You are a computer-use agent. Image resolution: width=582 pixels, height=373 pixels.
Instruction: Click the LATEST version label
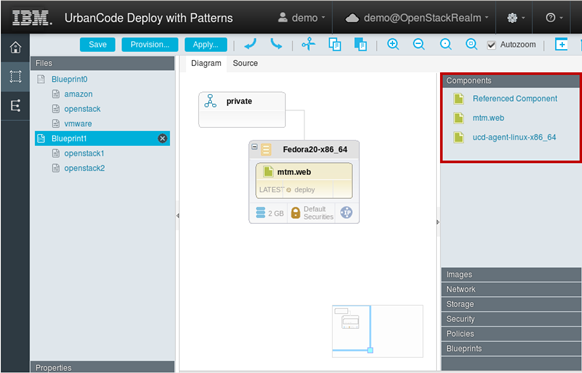point(271,190)
